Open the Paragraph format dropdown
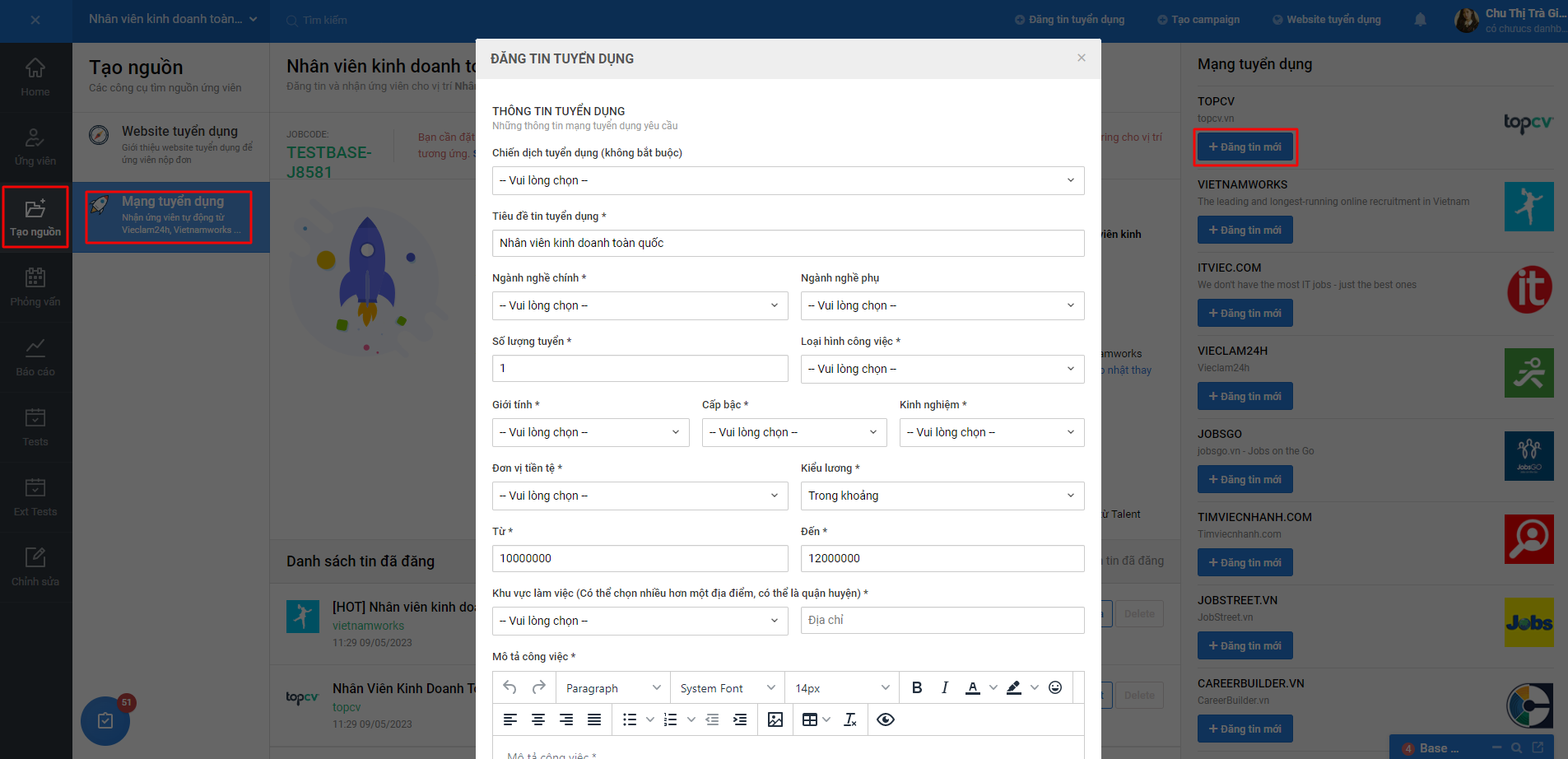1568x759 pixels. [x=613, y=688]
